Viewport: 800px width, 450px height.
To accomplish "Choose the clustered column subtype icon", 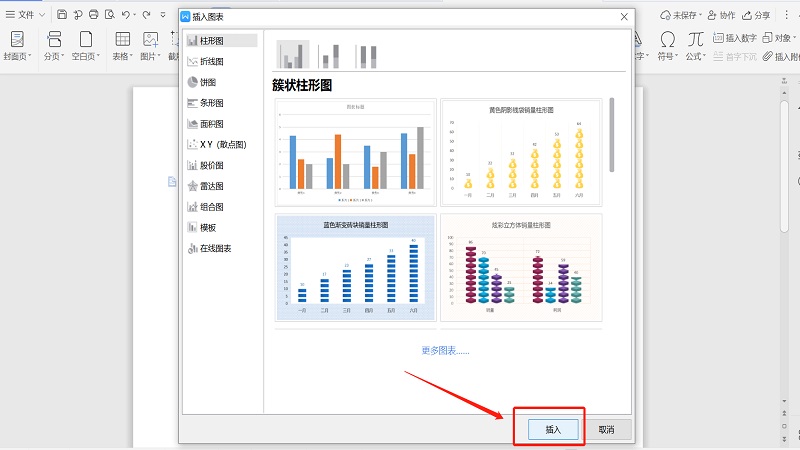I will tap(292, 55).
